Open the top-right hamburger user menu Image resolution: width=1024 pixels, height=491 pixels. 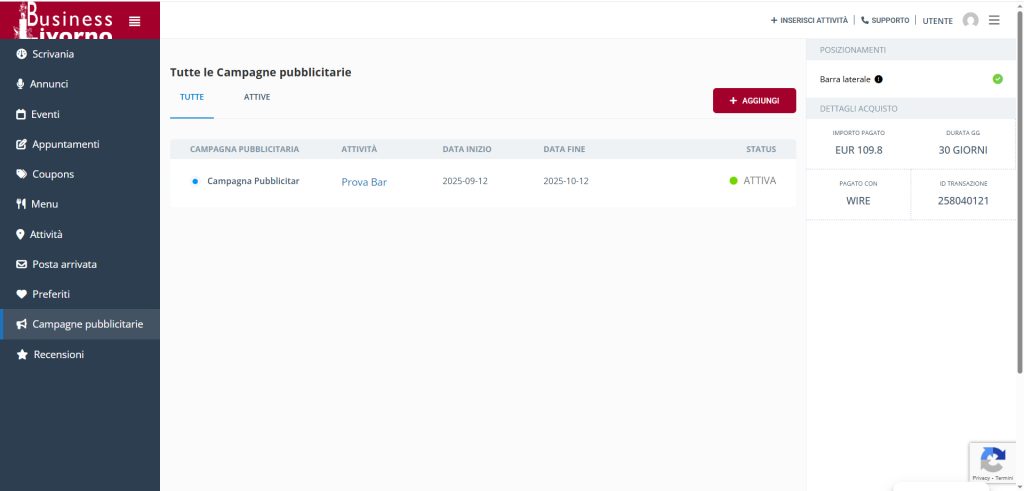coord(994,20)
